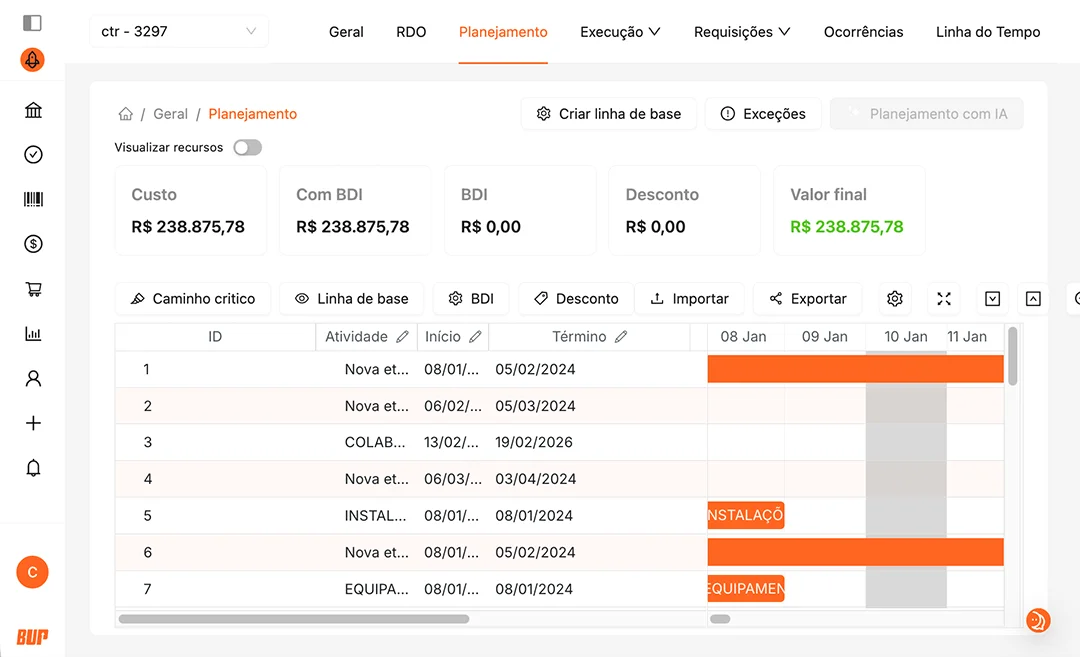
Task: Expand the Execução menu
Action: pyautogui.click(x=620, y=32)
